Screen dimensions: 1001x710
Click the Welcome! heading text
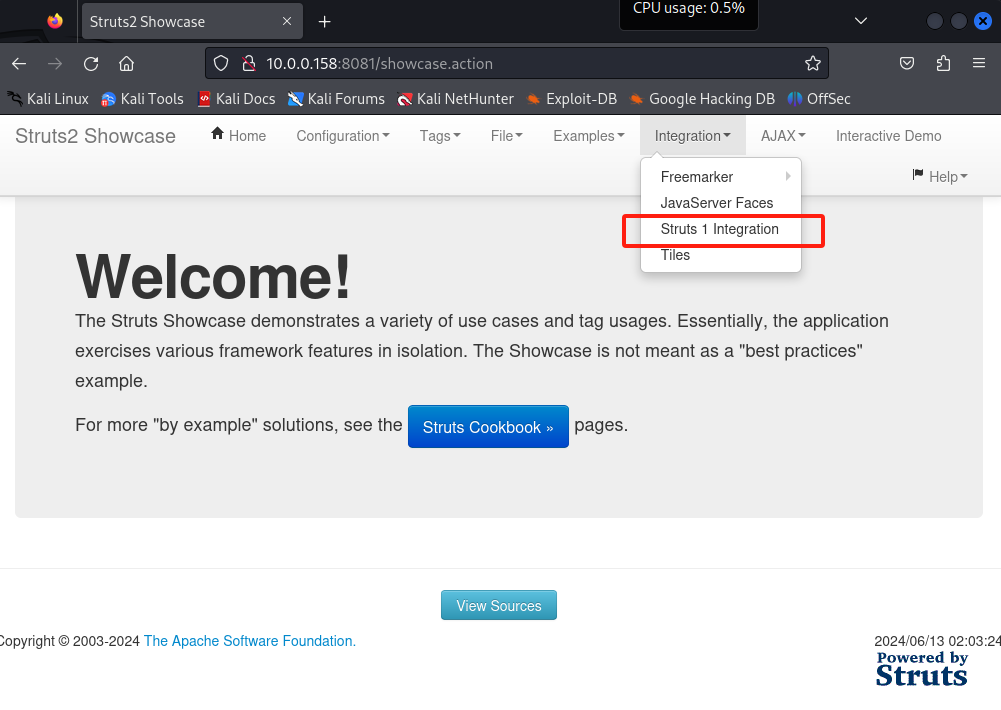pyautogui.click(x=213, y=276)
